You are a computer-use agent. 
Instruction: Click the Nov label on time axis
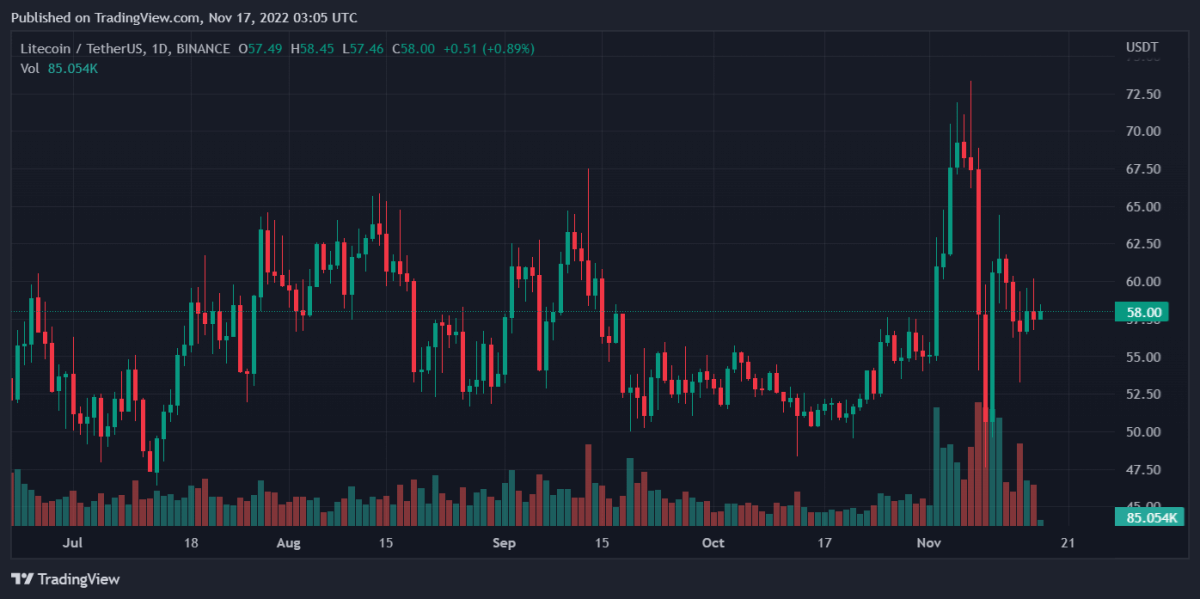click(930, 543)
